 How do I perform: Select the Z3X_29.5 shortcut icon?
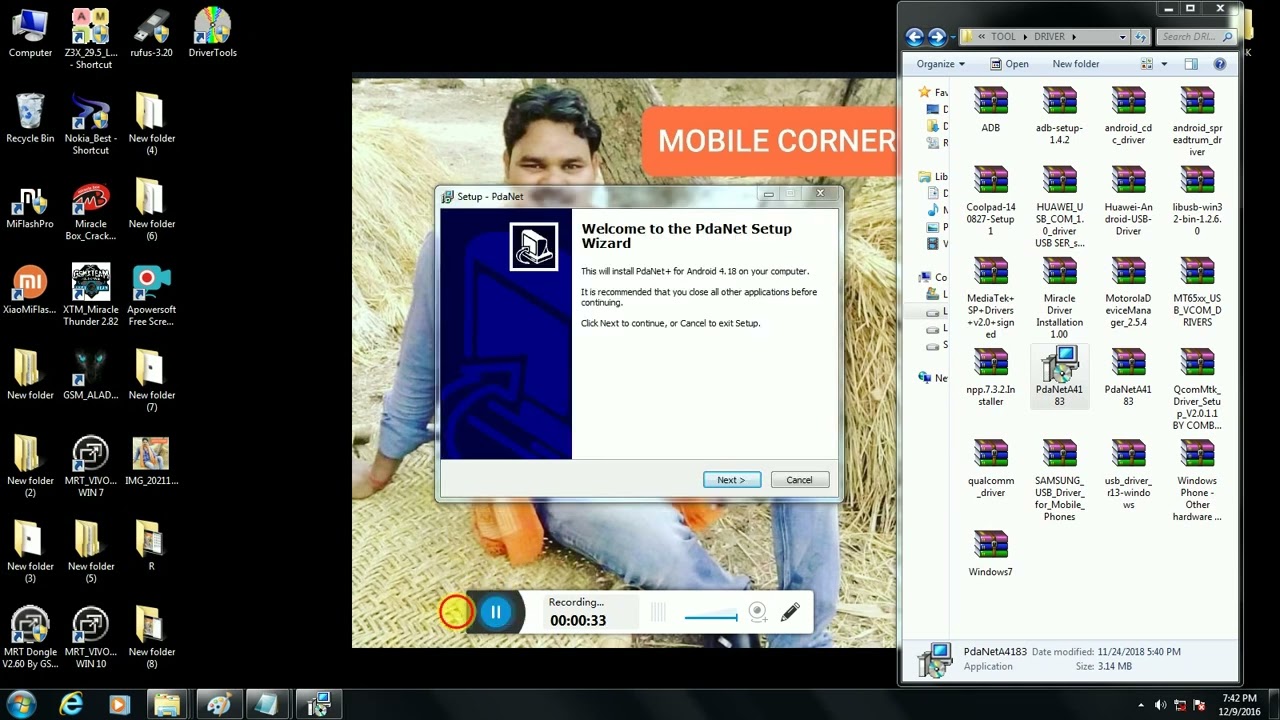pyautogui.click(x=91, y=39)
